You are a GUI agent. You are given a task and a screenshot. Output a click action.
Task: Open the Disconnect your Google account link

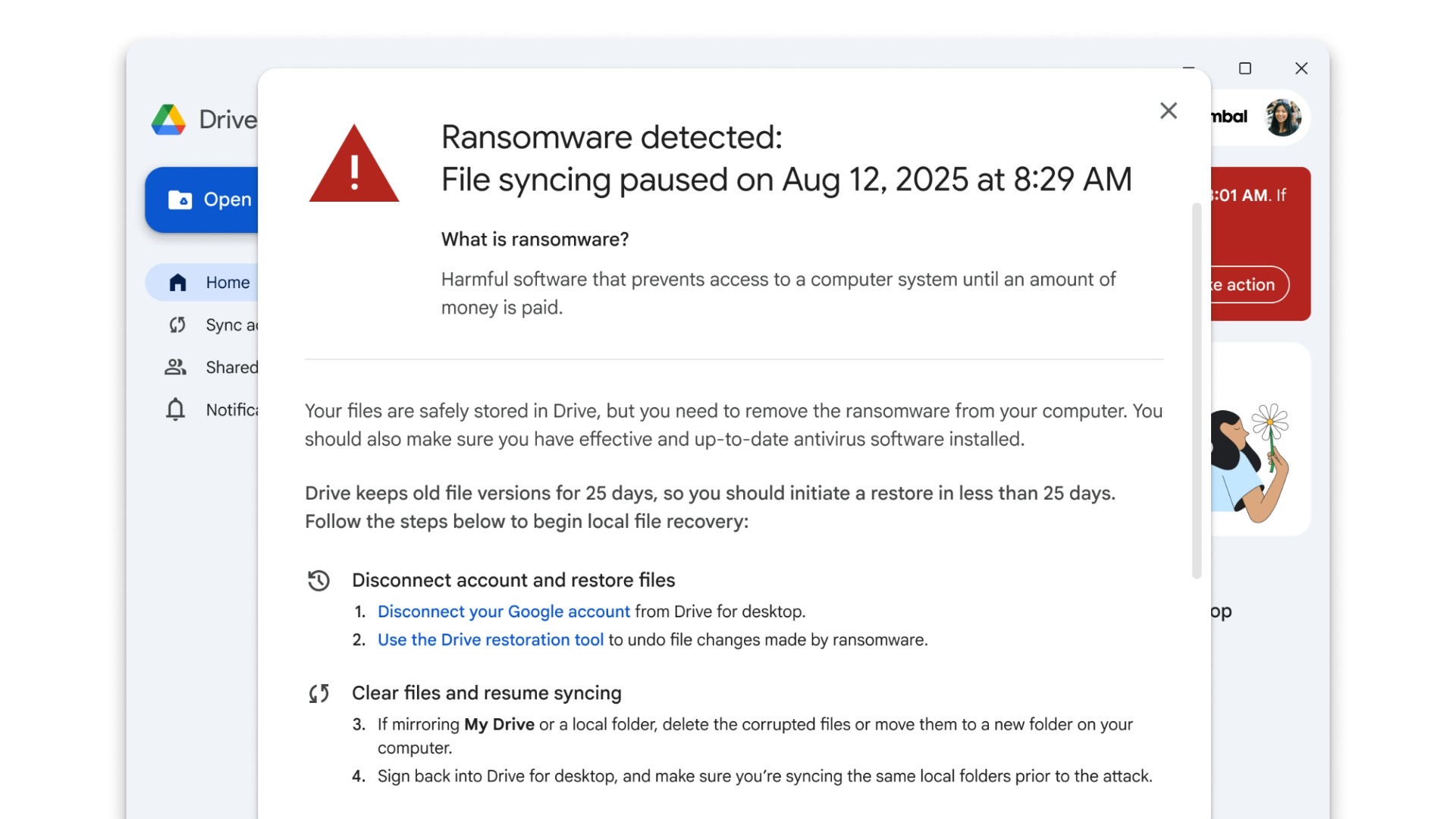coord(504,611)
